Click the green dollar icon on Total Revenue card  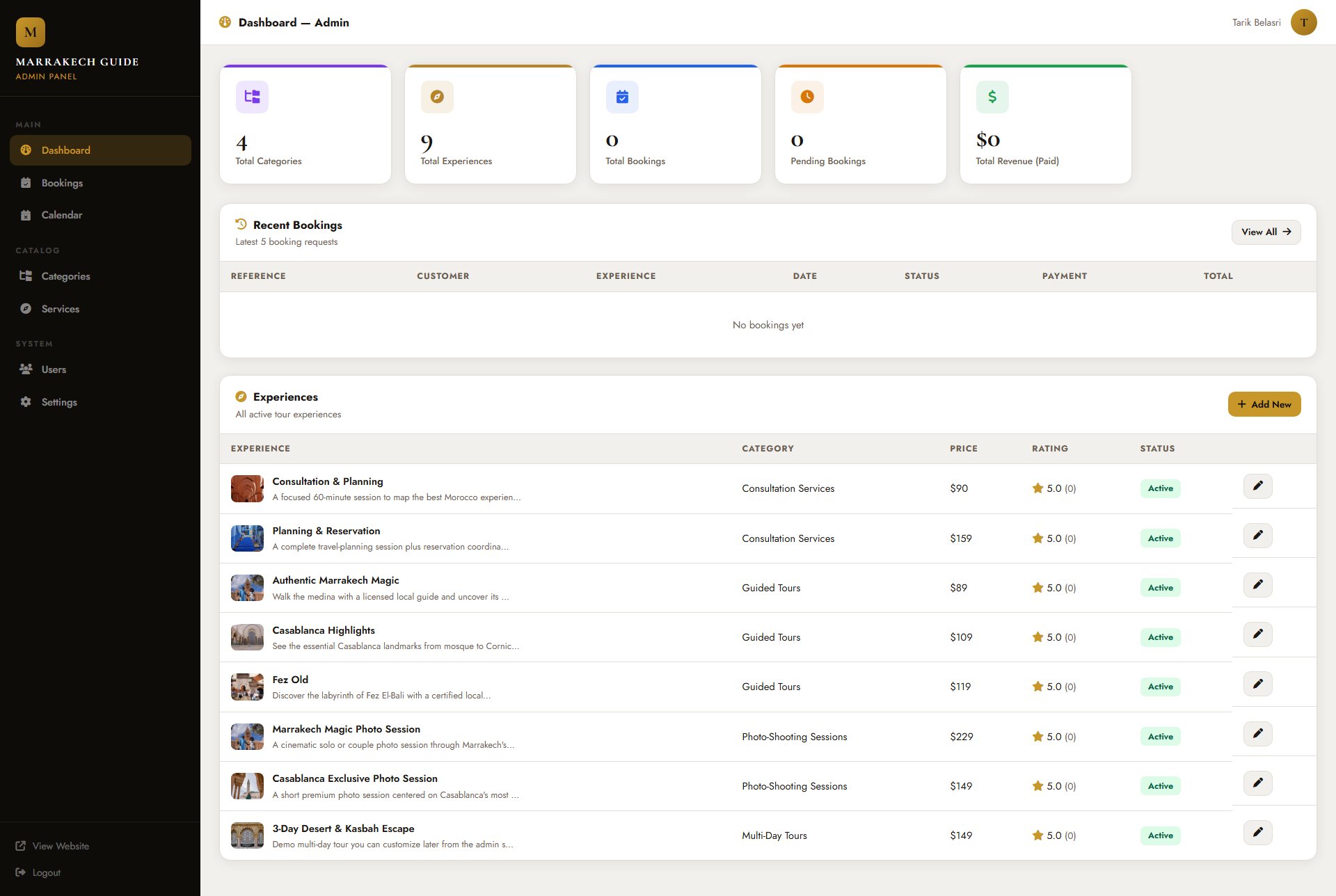[992, 97]
